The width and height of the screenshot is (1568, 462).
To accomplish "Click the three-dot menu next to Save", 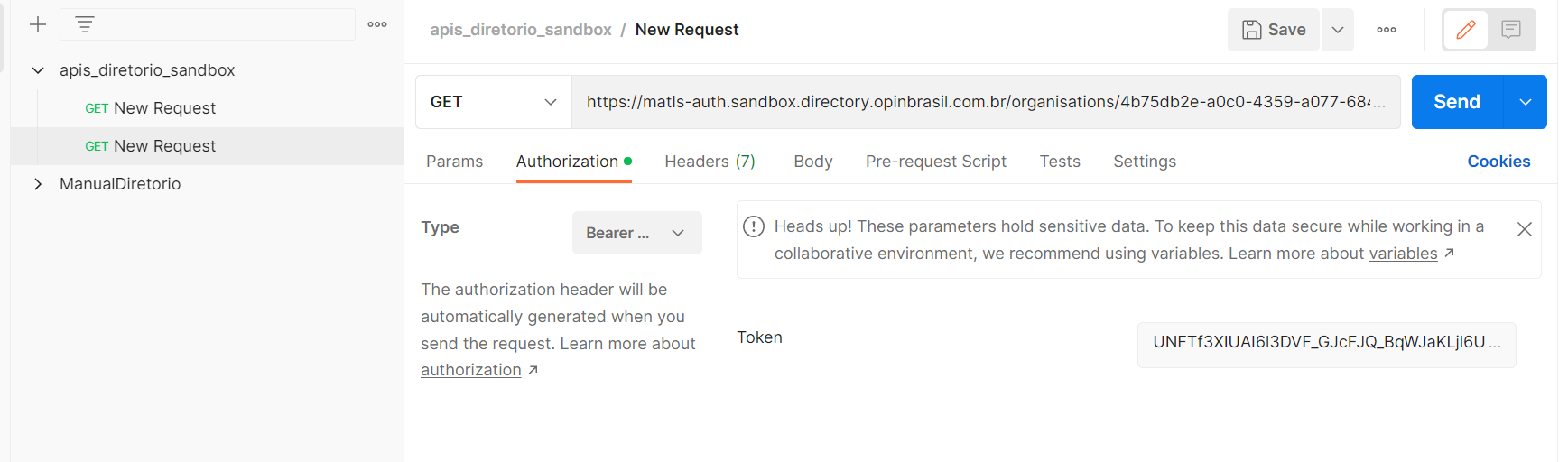I will (x=1387, y=30).
